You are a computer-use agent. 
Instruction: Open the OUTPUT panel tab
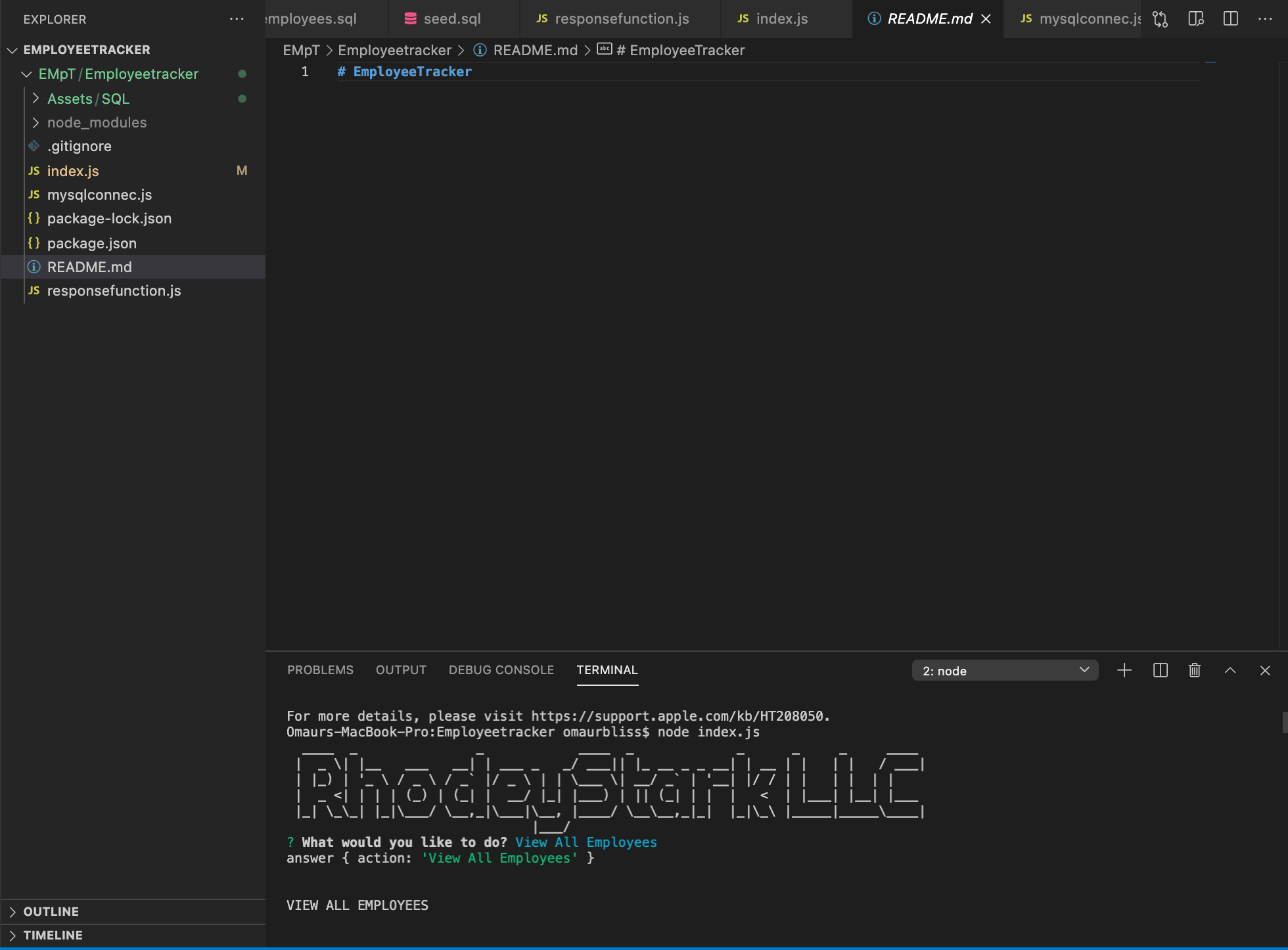[401, 669]
